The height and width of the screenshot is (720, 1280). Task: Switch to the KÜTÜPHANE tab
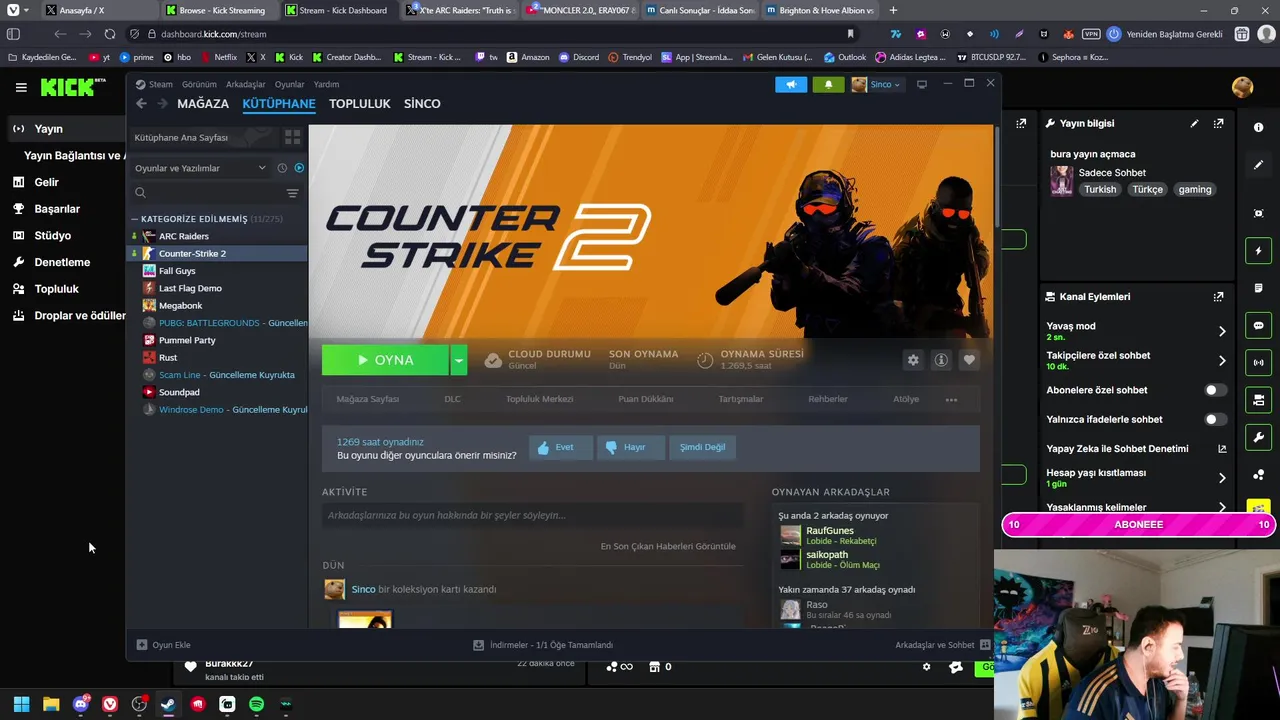[x=279, y=103]
